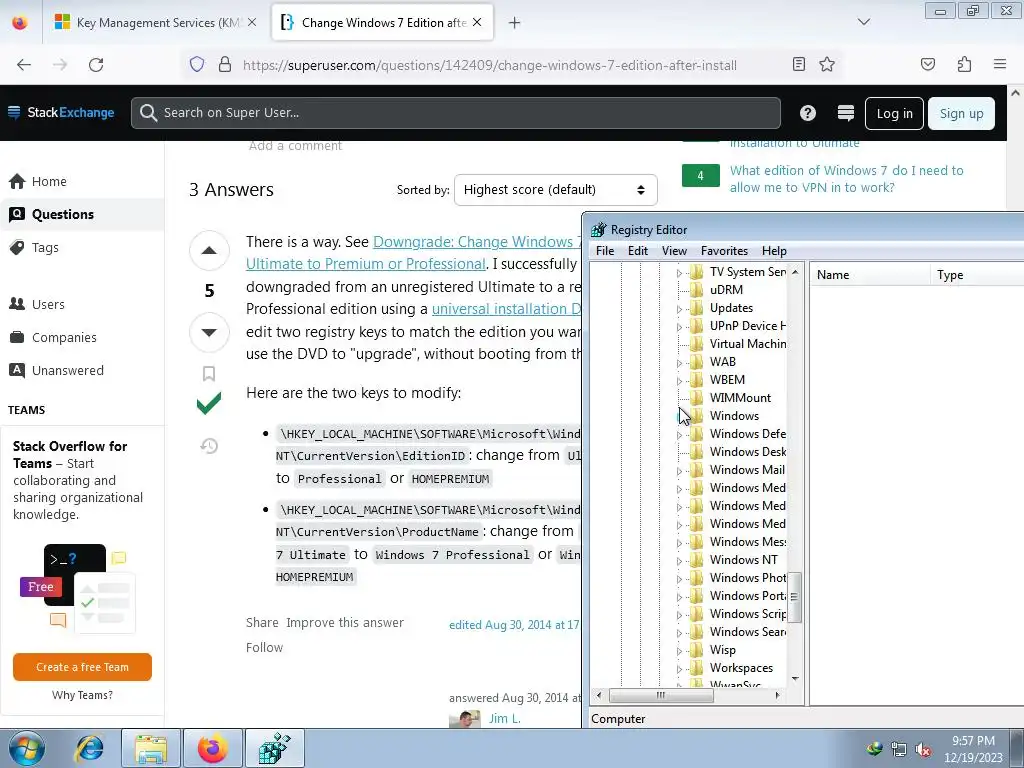Expand the Wisp registry key
The image size is (1024, 768).
pos(679,650)
